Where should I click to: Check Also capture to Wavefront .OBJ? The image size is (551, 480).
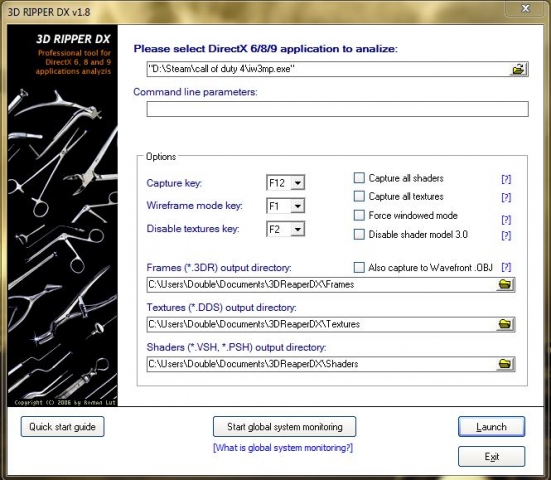tap(359, 267)
